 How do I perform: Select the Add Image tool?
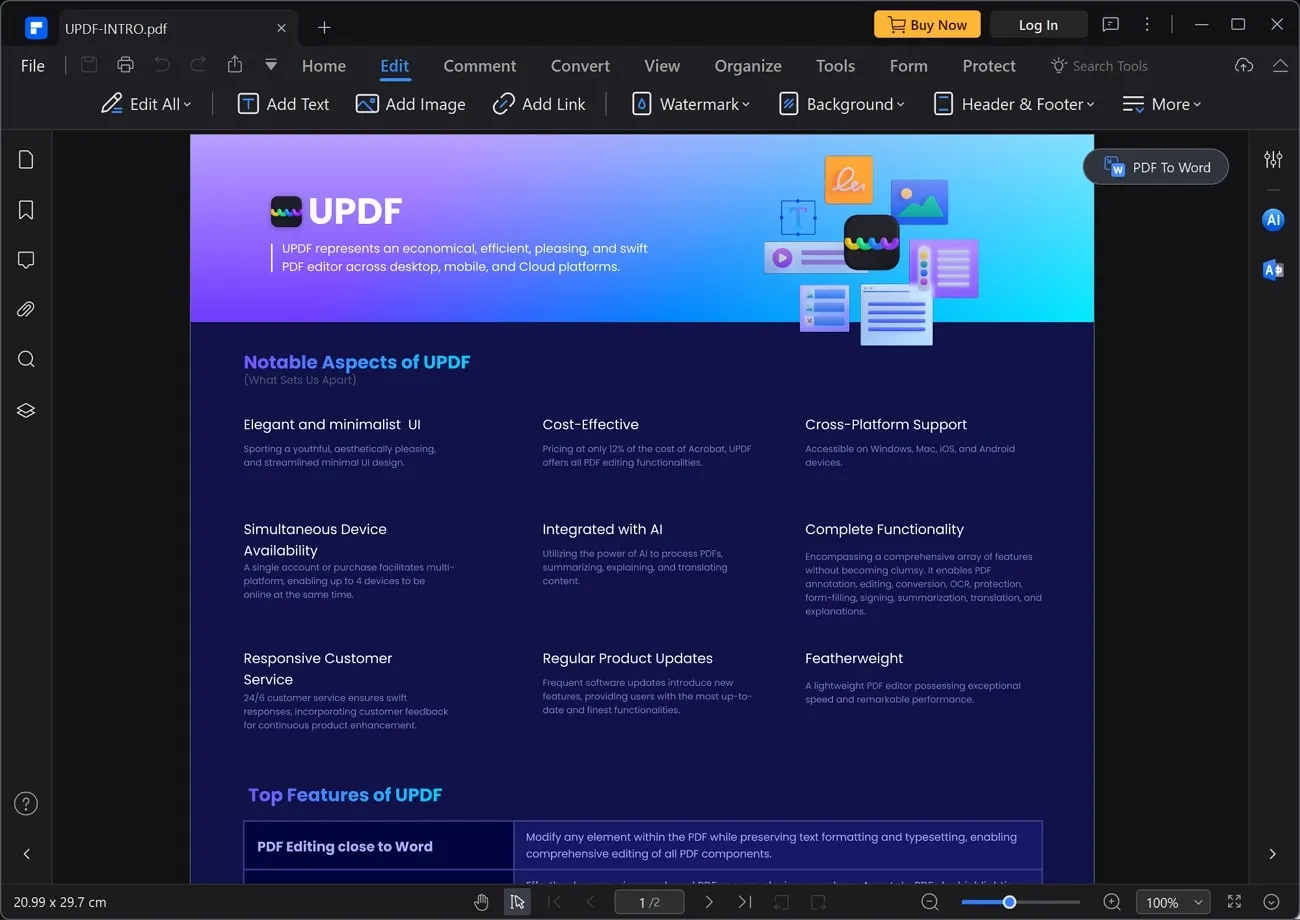[x=411, y=104]
